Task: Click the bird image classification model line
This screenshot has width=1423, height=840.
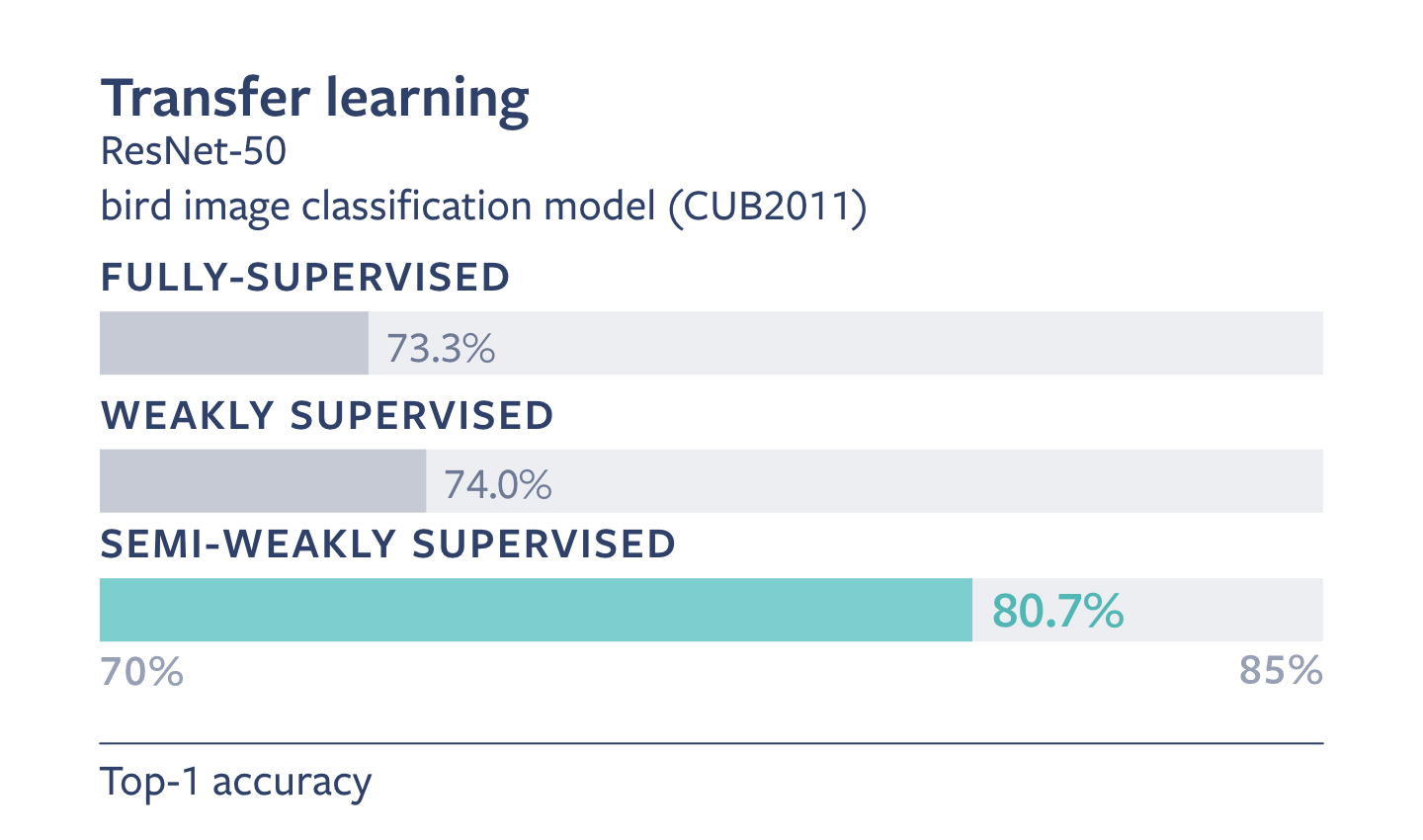Action: [484, 207]
